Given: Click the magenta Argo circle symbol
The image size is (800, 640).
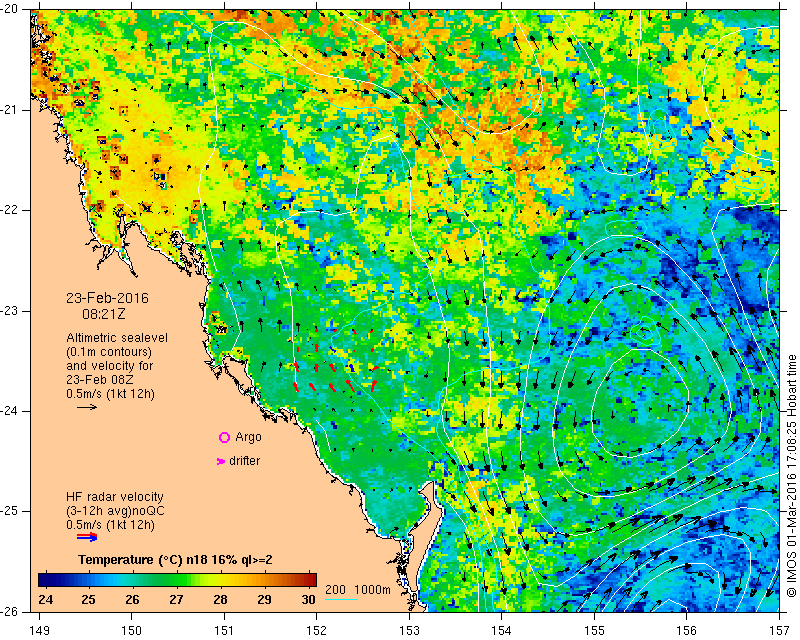Looking at the screenshot, I should 224,437.
